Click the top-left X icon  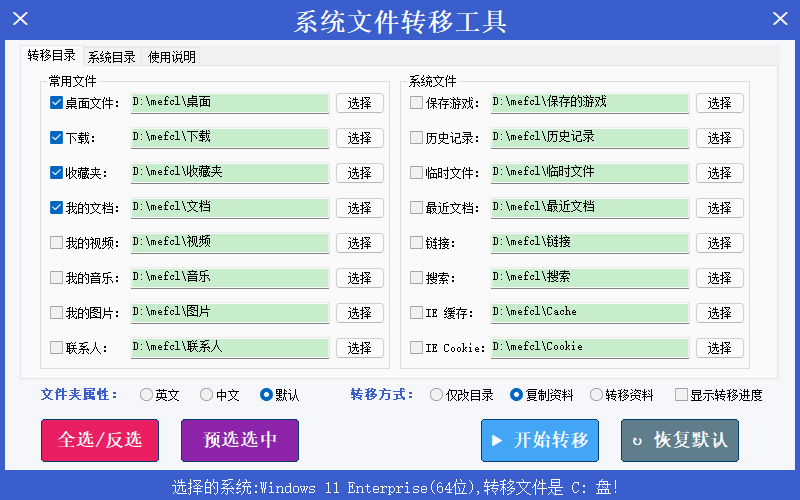click(x=19, y=19)
